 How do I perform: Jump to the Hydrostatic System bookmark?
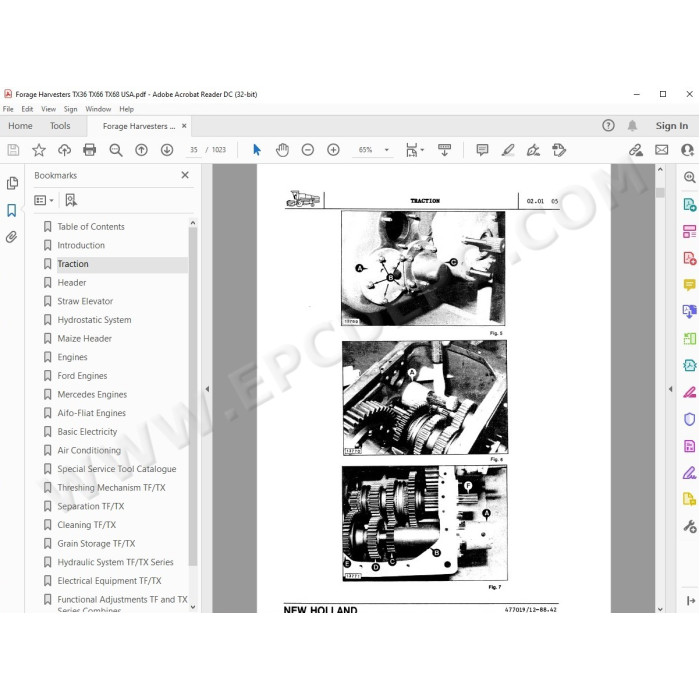[x=95, y=320]
